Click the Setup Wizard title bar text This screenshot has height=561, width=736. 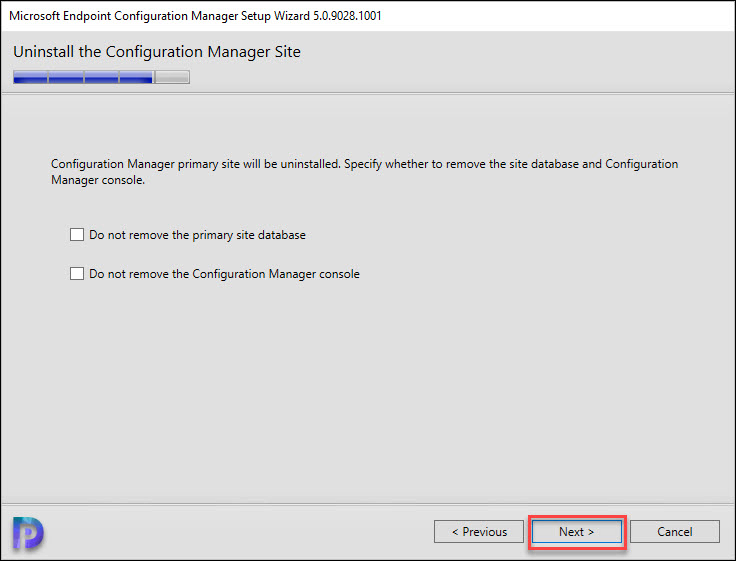pyautogui.click(x=195, y=16)
